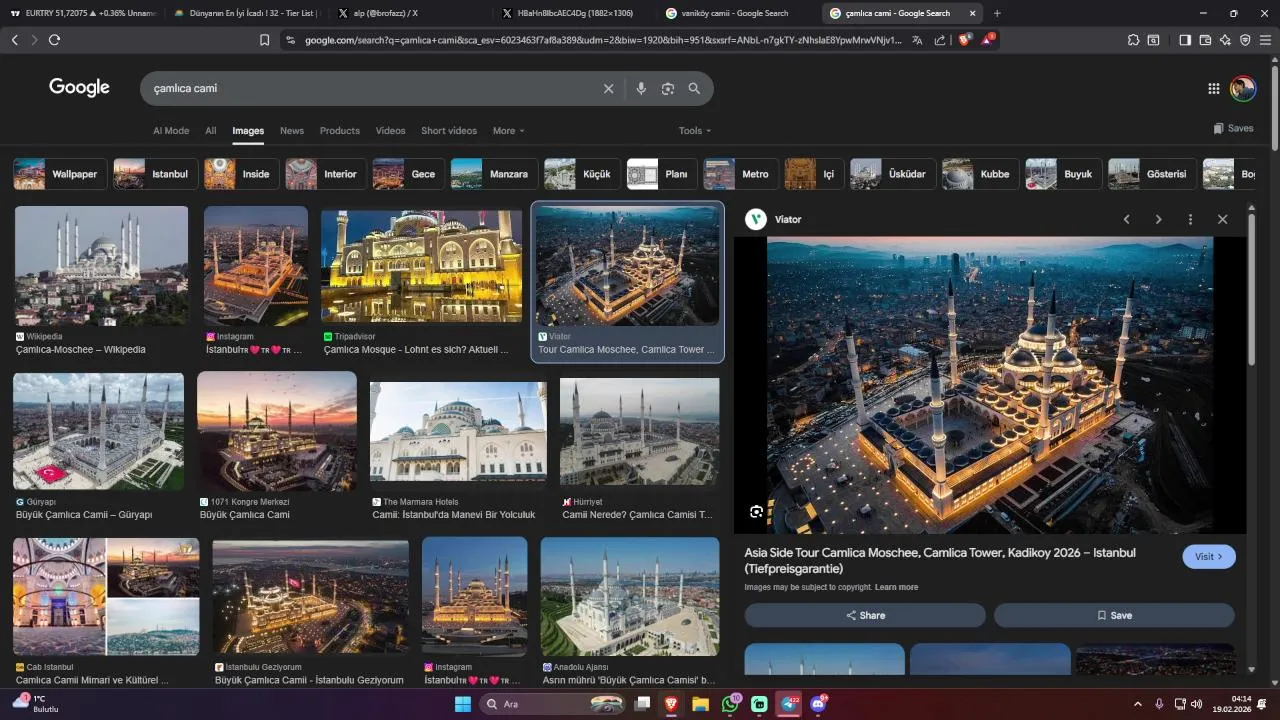Filter images by Gece chip
The height and width of the screenshot is (720, 1280).
click(407, 174)
